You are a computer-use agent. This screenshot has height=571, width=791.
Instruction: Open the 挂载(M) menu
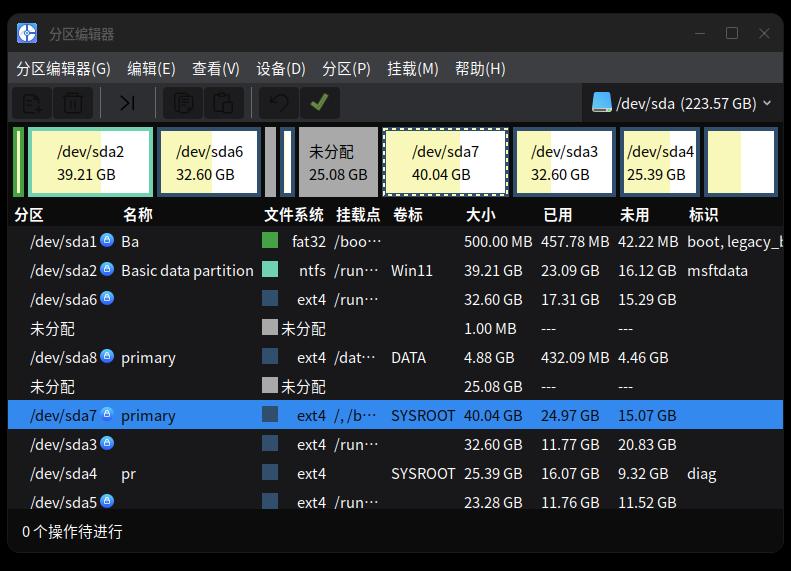click(413, 69)
